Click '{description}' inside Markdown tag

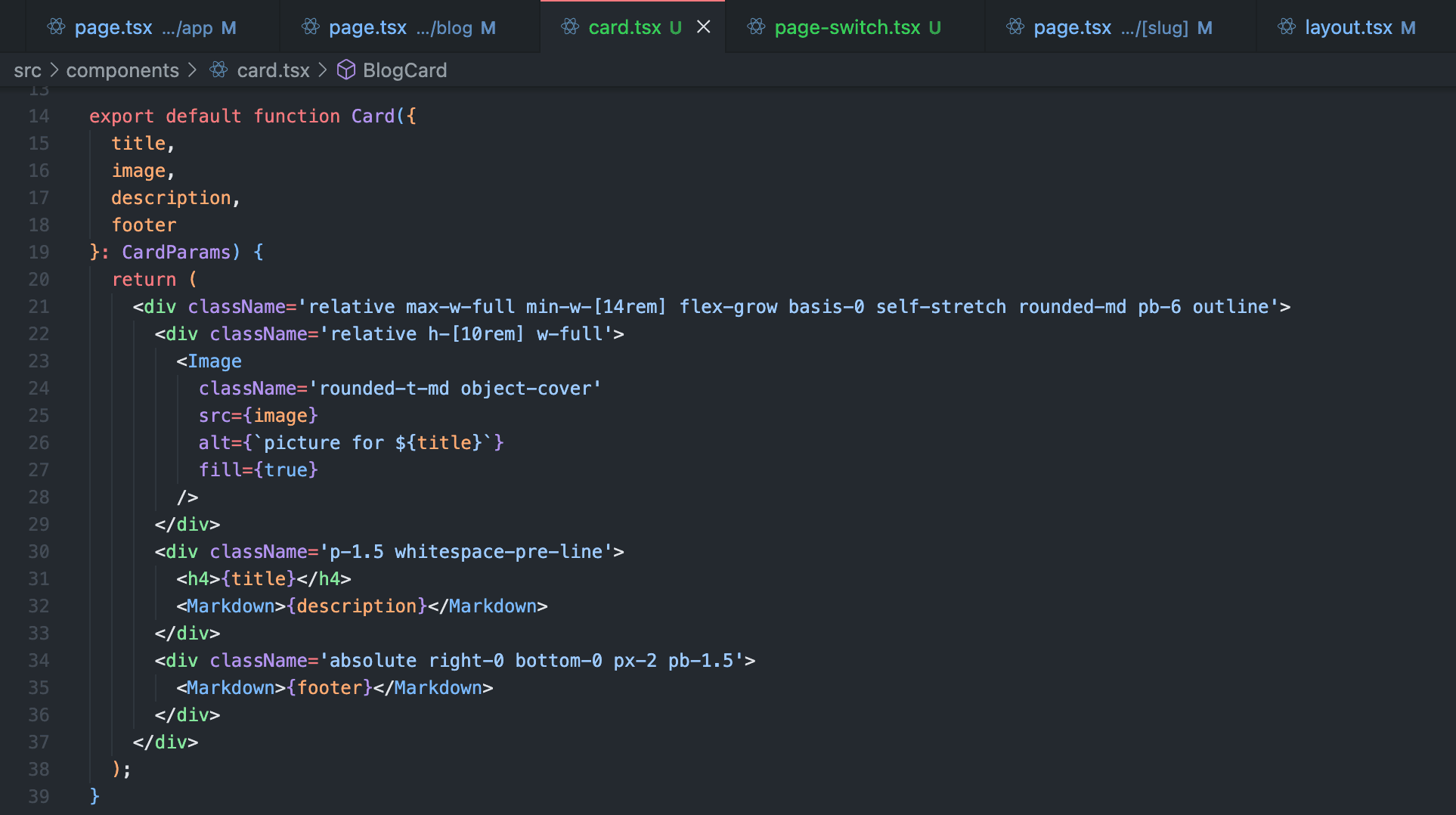coord(357,606)
